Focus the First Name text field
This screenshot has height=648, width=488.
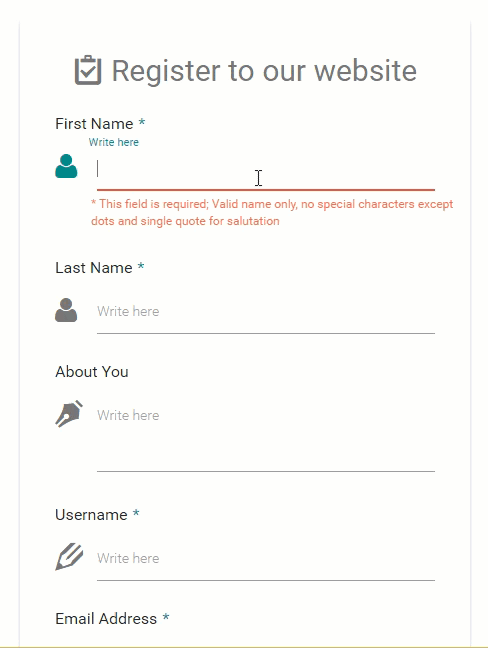tap(266, 169)
